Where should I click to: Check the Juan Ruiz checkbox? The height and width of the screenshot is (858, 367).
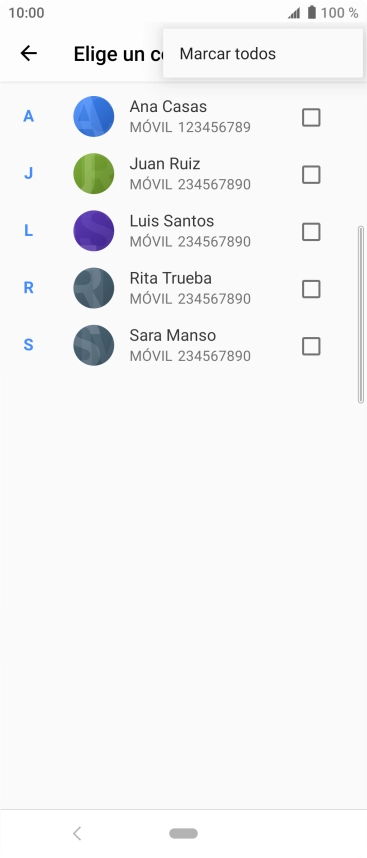pos(311,175)
